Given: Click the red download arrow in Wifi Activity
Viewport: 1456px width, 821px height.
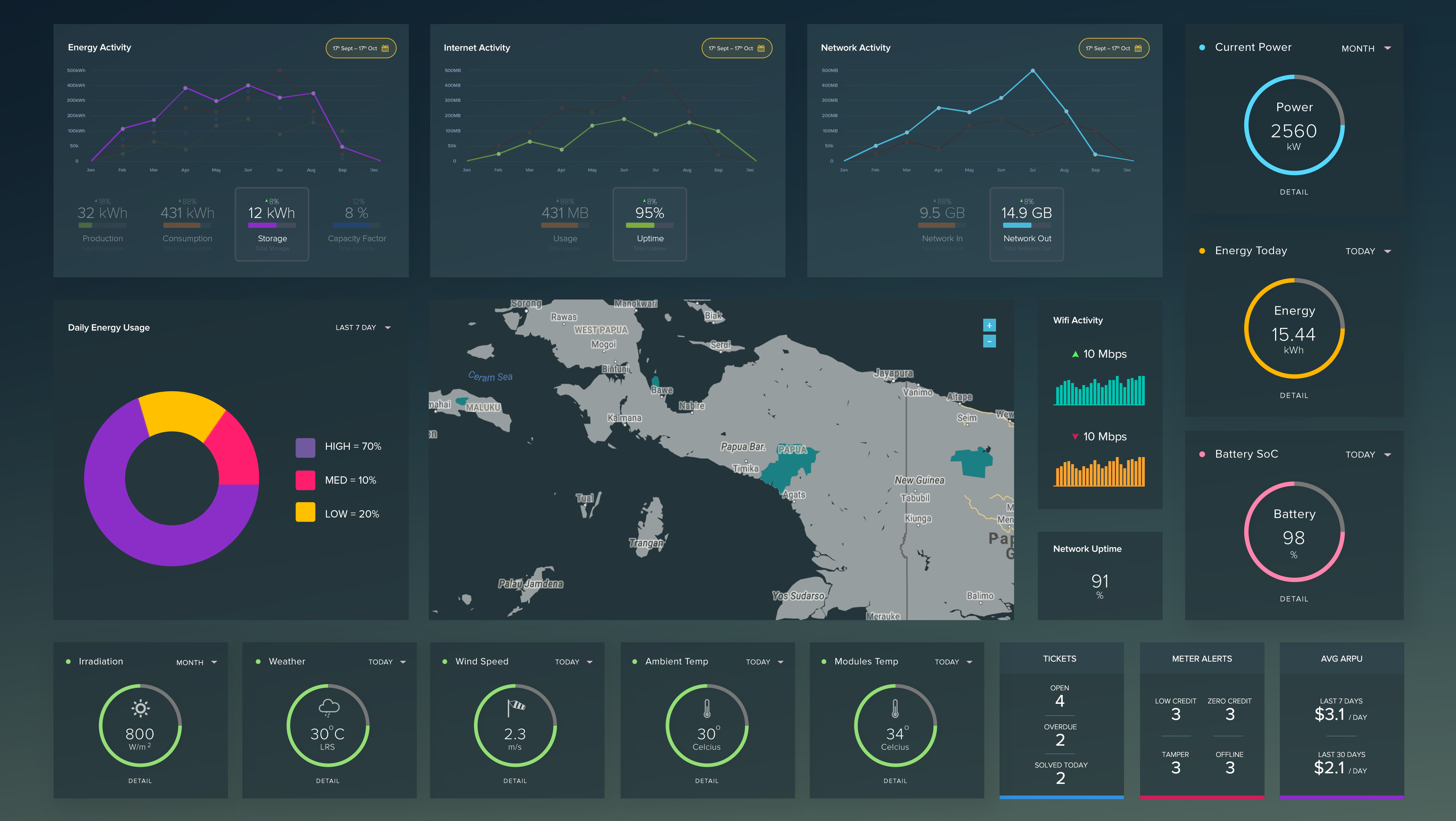Looking at the screenshot, I should pyautogui.click(x=1075, y=437).
